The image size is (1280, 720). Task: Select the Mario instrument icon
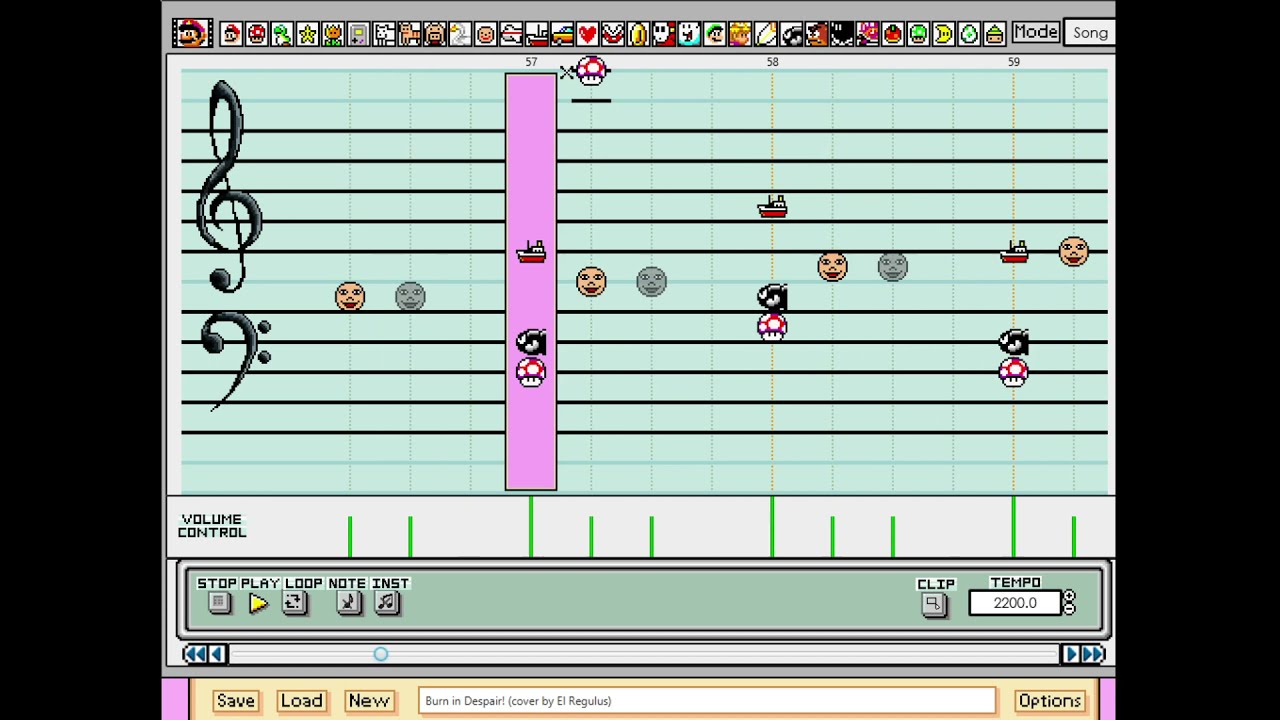click(231, 34)
